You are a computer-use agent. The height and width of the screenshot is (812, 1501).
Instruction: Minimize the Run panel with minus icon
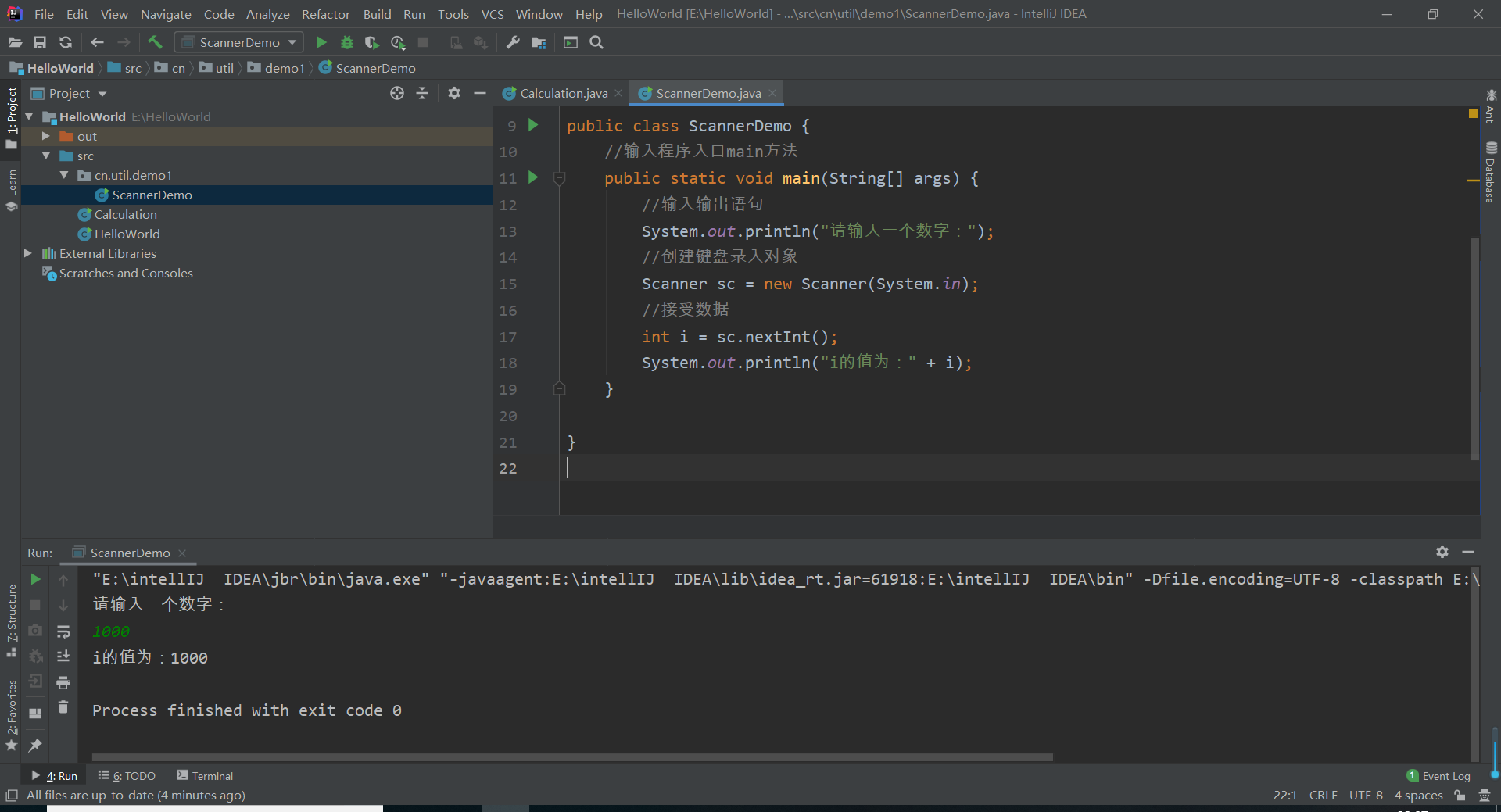[x=1468, y=552]
